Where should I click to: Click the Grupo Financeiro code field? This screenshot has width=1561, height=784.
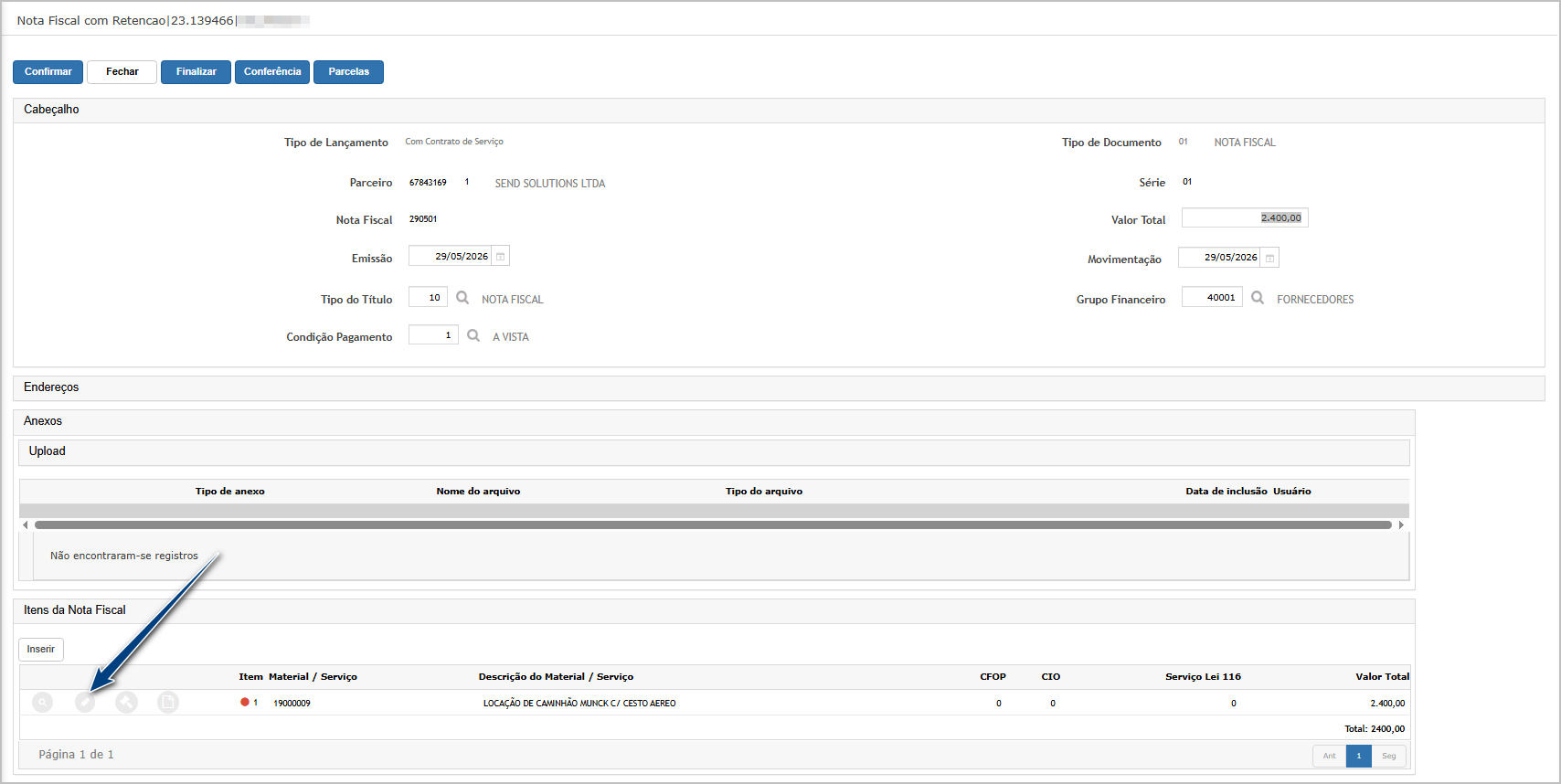tap(1212, 297)
